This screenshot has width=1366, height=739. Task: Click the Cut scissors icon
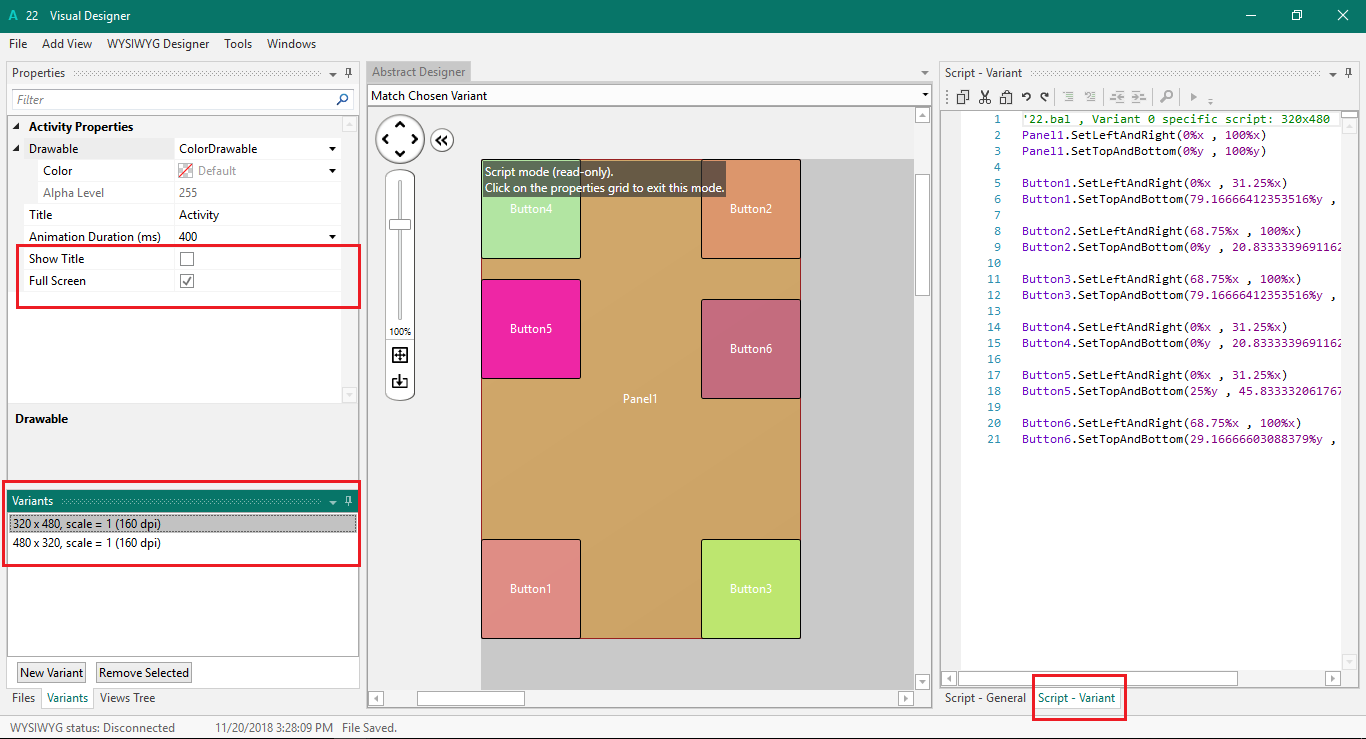point(985,97)
